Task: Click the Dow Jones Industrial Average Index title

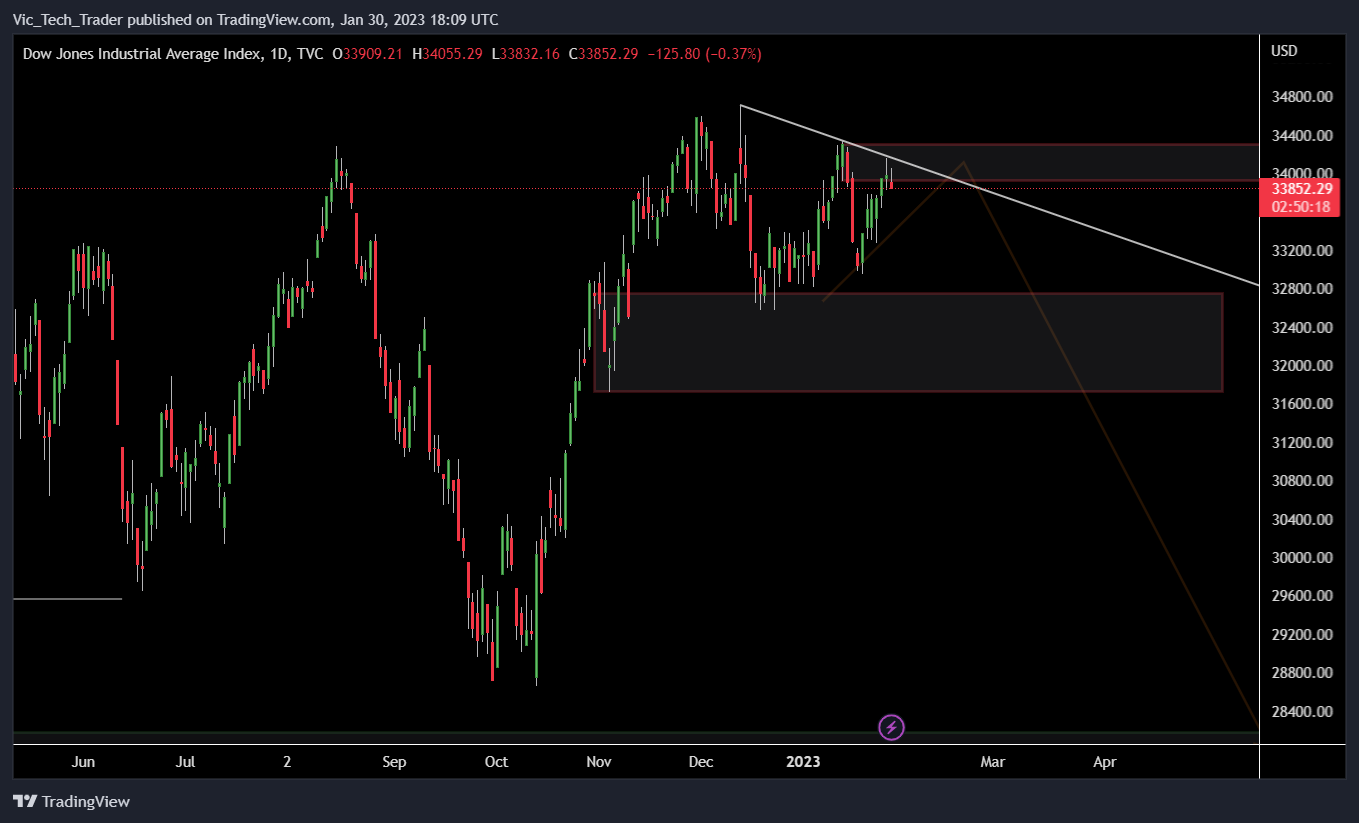Action: (143, 54)
